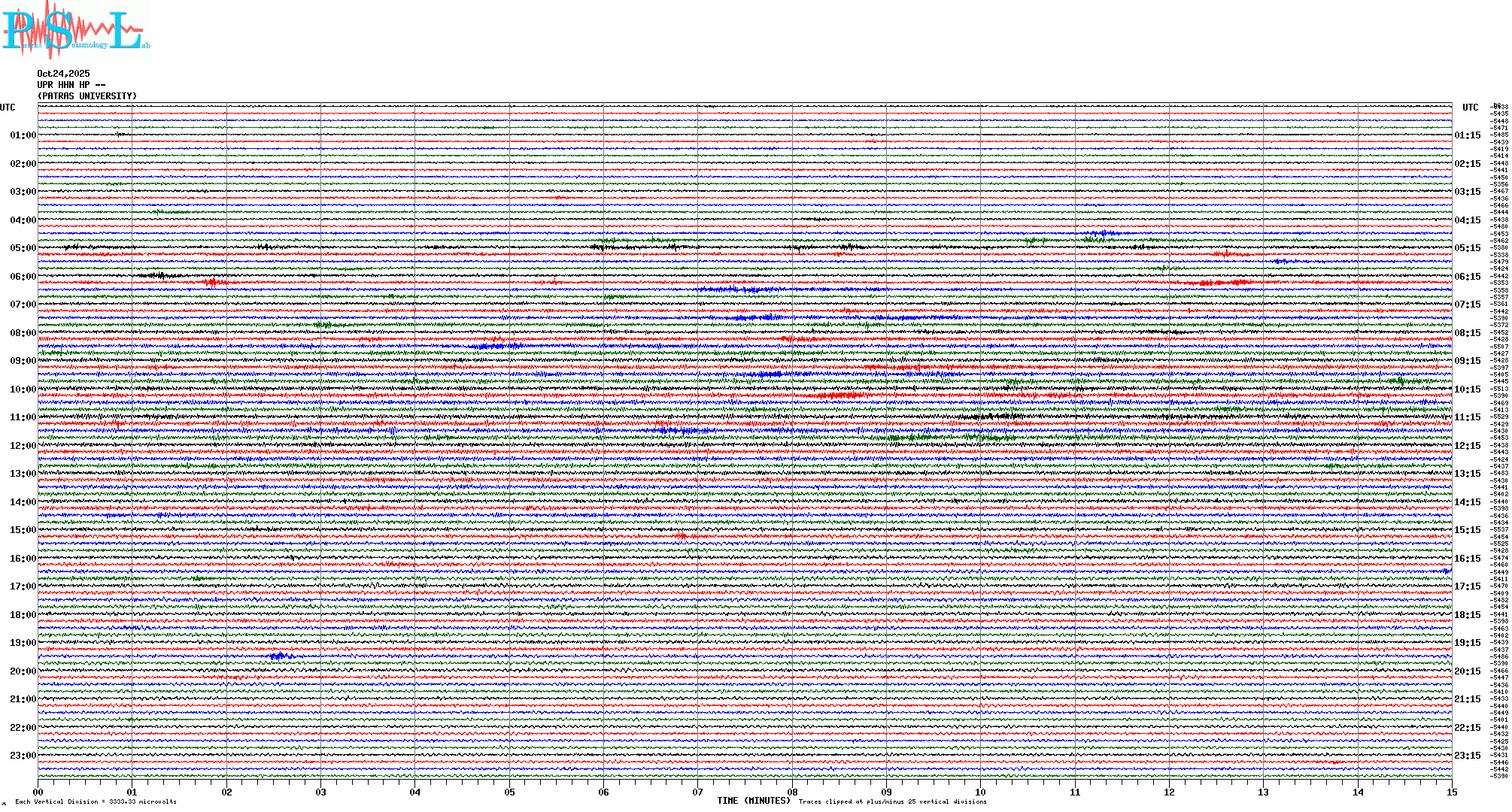The height and width of the screenshot is (812, 1512).
Task: Click the TIME (MINUTES) axis title
Action: (x=754, y=801)
